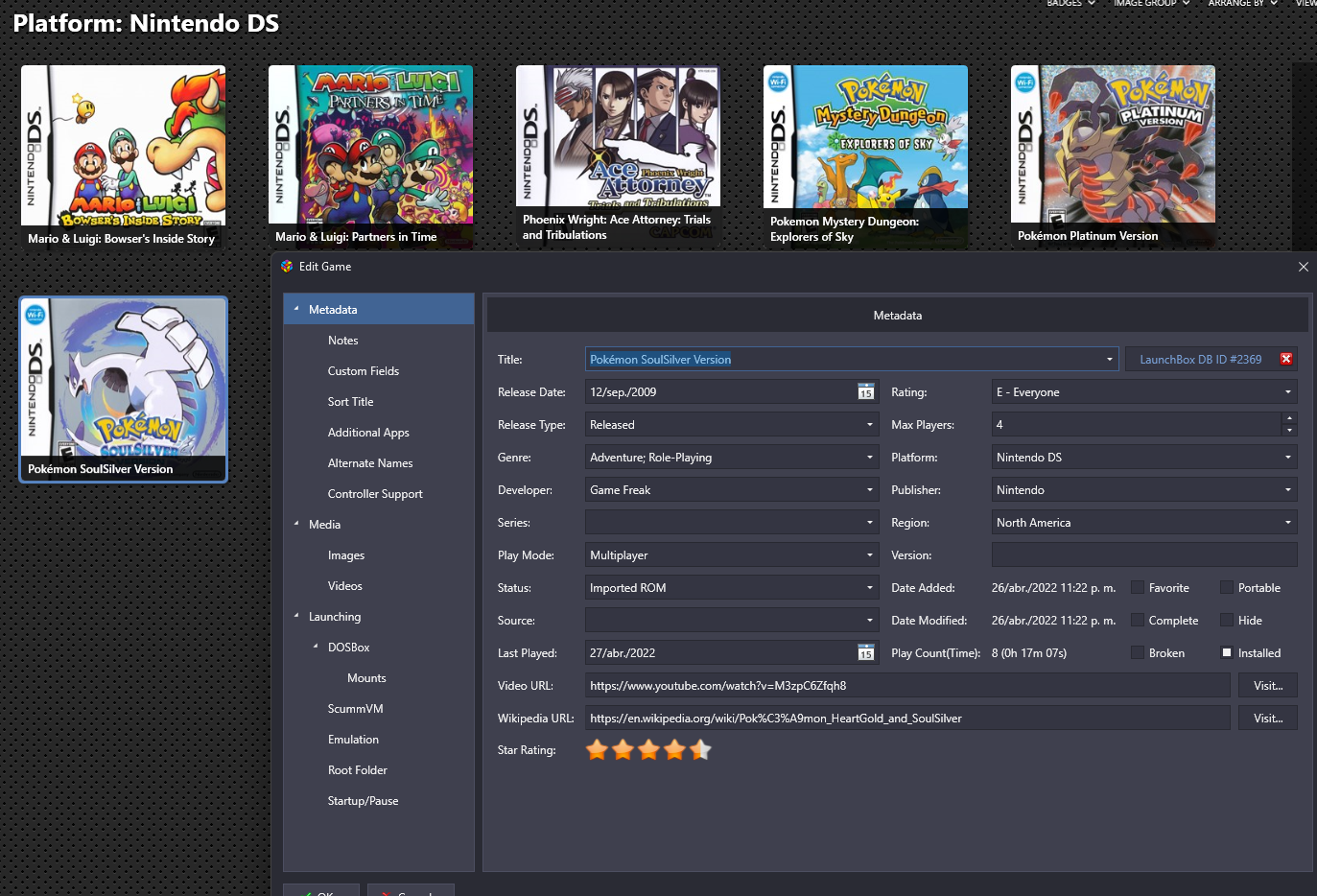Open the Images page
This screenshot has height=896, width=1317.
click(x=345, y=555)
